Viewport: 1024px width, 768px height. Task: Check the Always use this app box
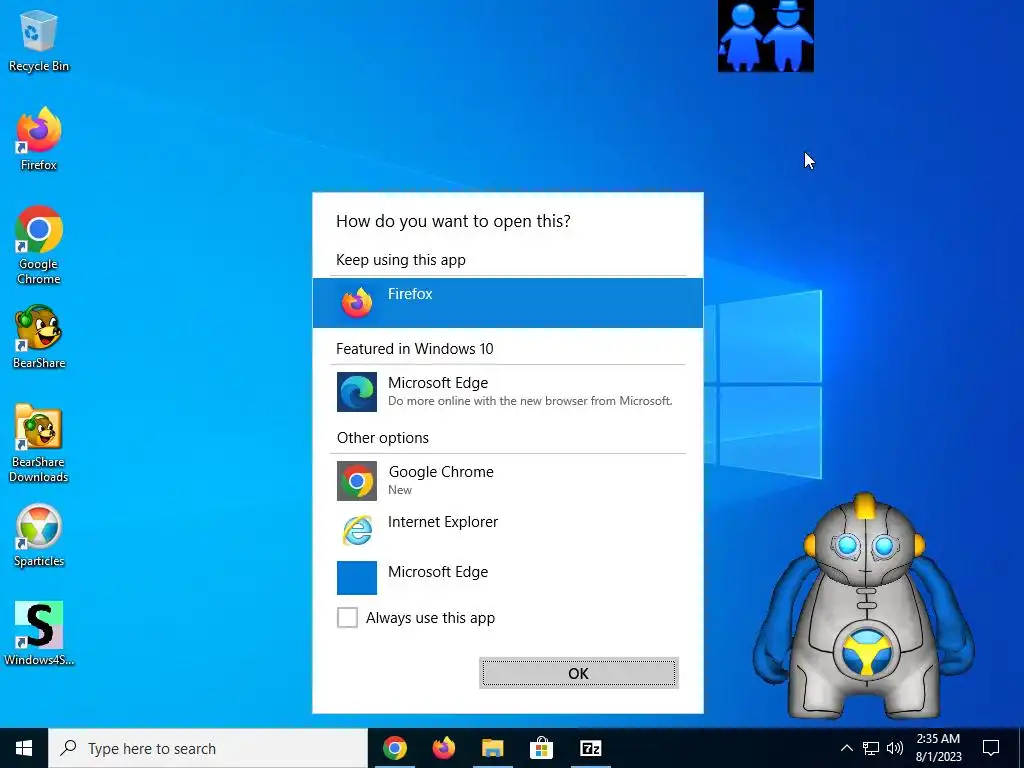coord(347,617)
